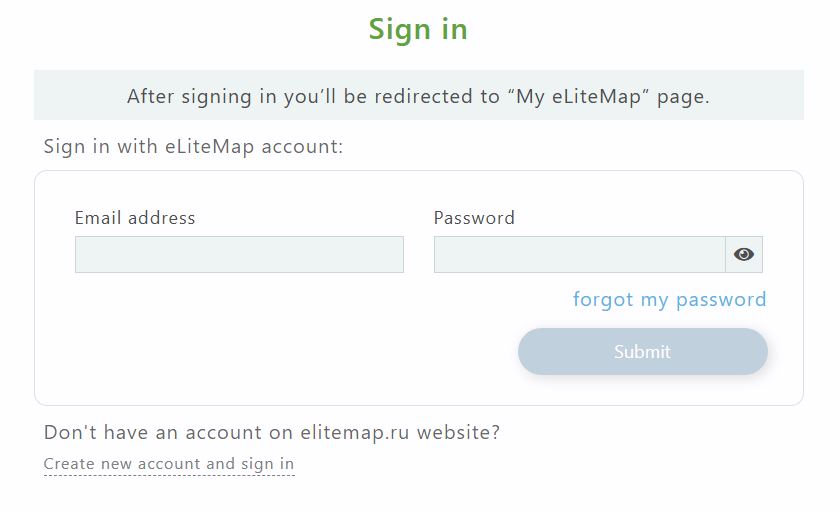839x511 pixels.
Task: Register via the dashed-underlined account link
Action: [x=169, y=464]
